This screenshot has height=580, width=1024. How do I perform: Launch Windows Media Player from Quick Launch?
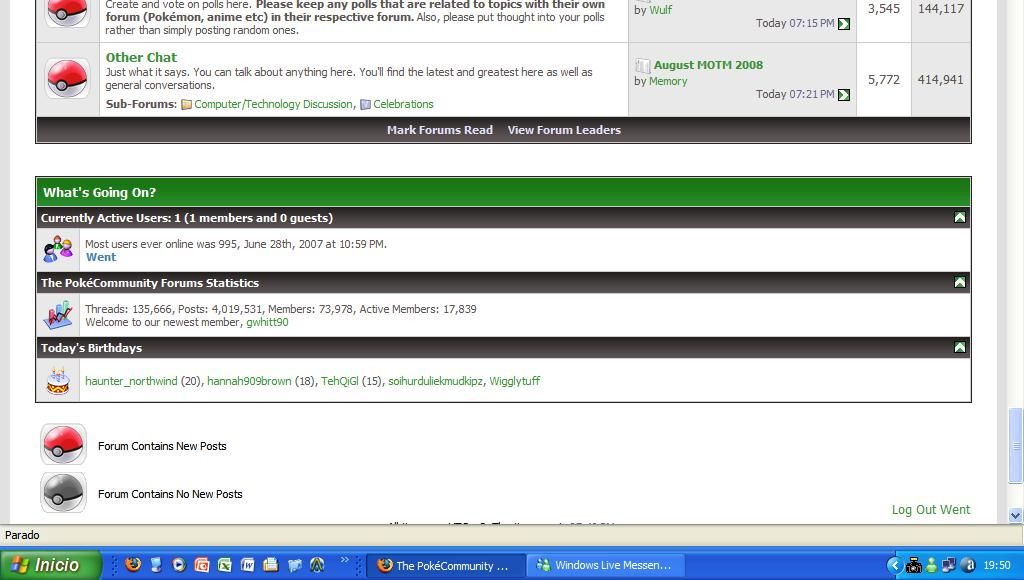pyautogui.click(x=179, y=564)
